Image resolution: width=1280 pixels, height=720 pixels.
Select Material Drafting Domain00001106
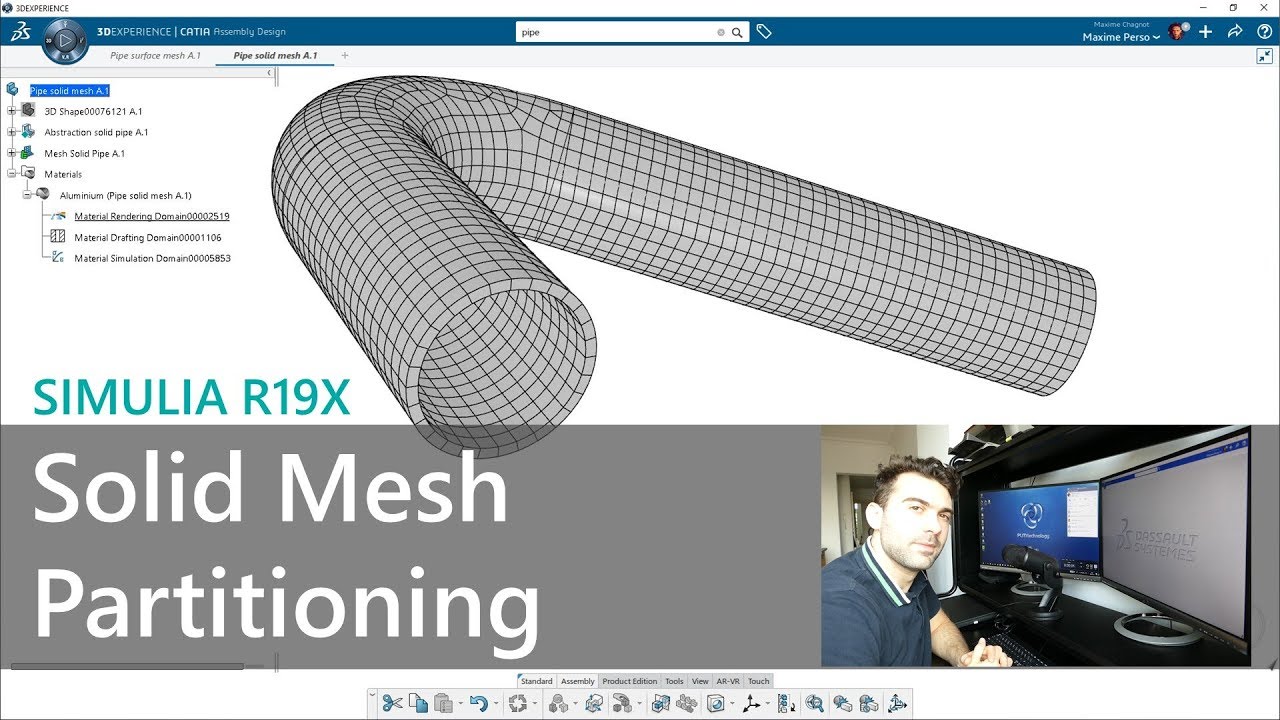[x=148, y=238]
